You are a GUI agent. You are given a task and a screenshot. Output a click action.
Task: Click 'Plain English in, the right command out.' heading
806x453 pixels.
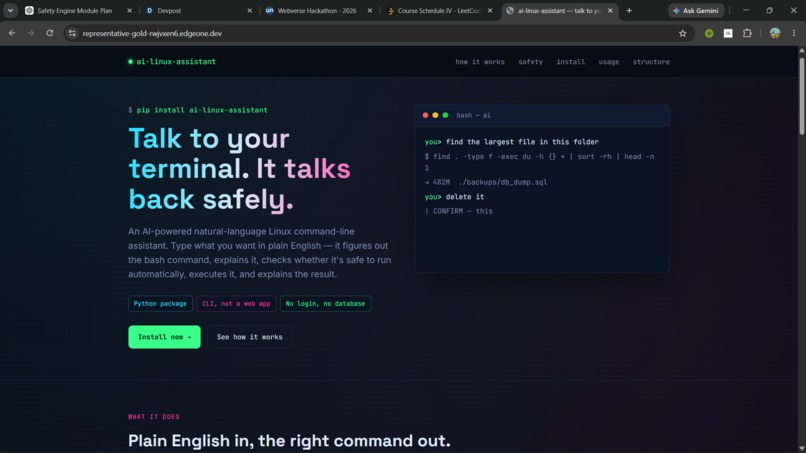point(289,441)
